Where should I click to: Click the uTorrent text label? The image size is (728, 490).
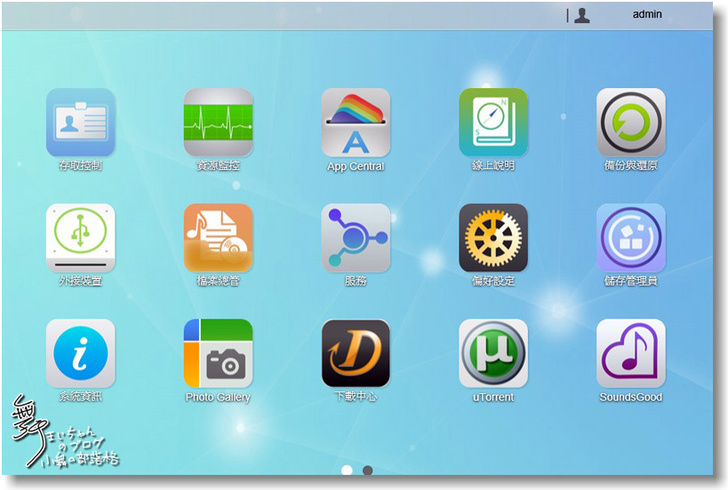(494, 397)
